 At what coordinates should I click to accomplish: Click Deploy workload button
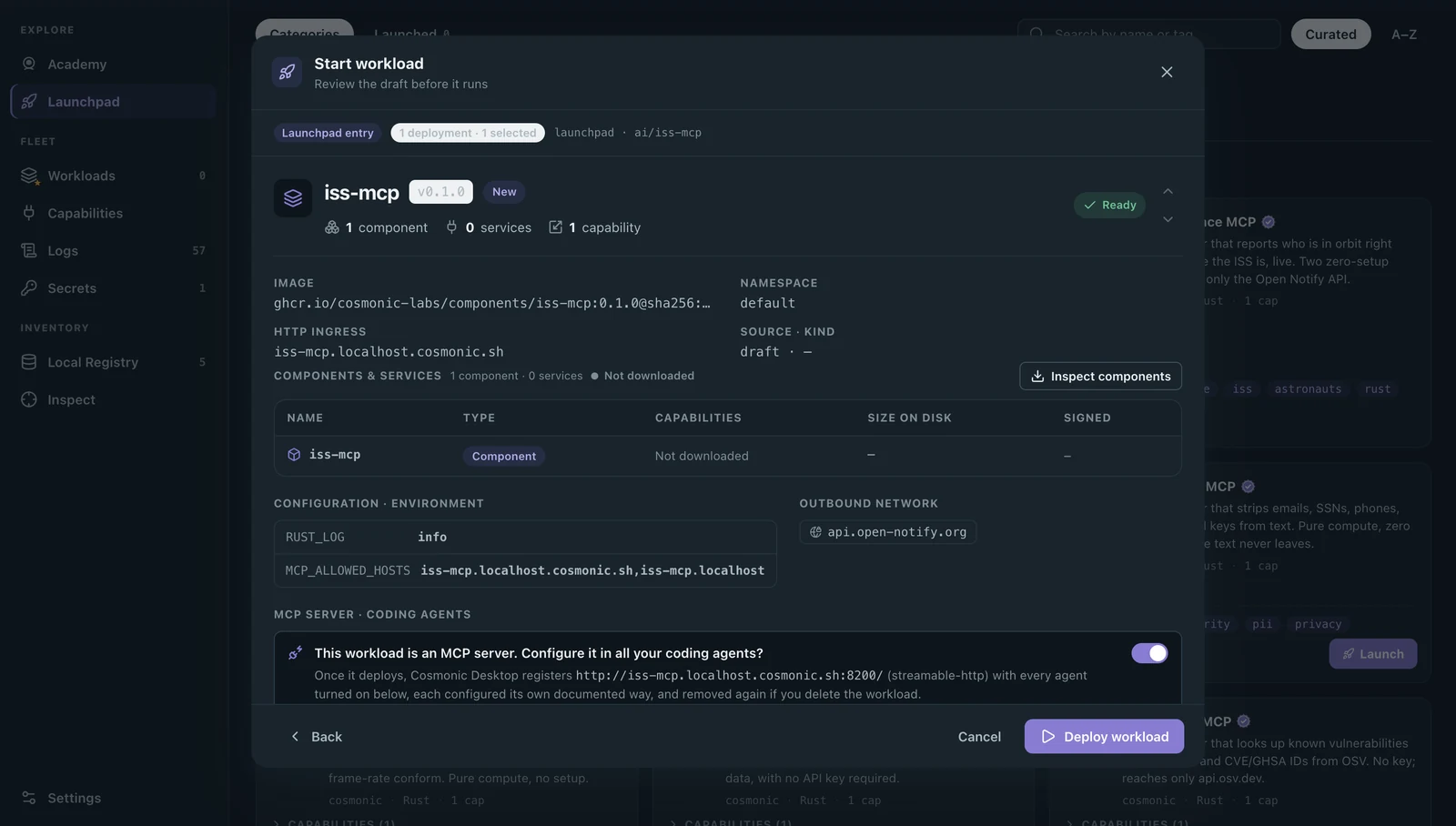(x=1104, y=737)
